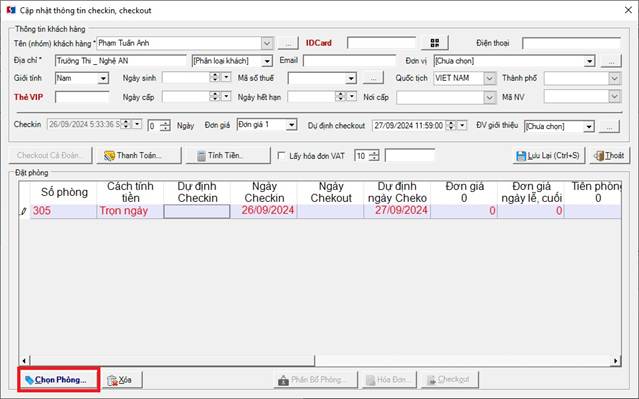639x399 pixels.
Task: Click the pencil edit marker on row 305
Action: (24, 211)
